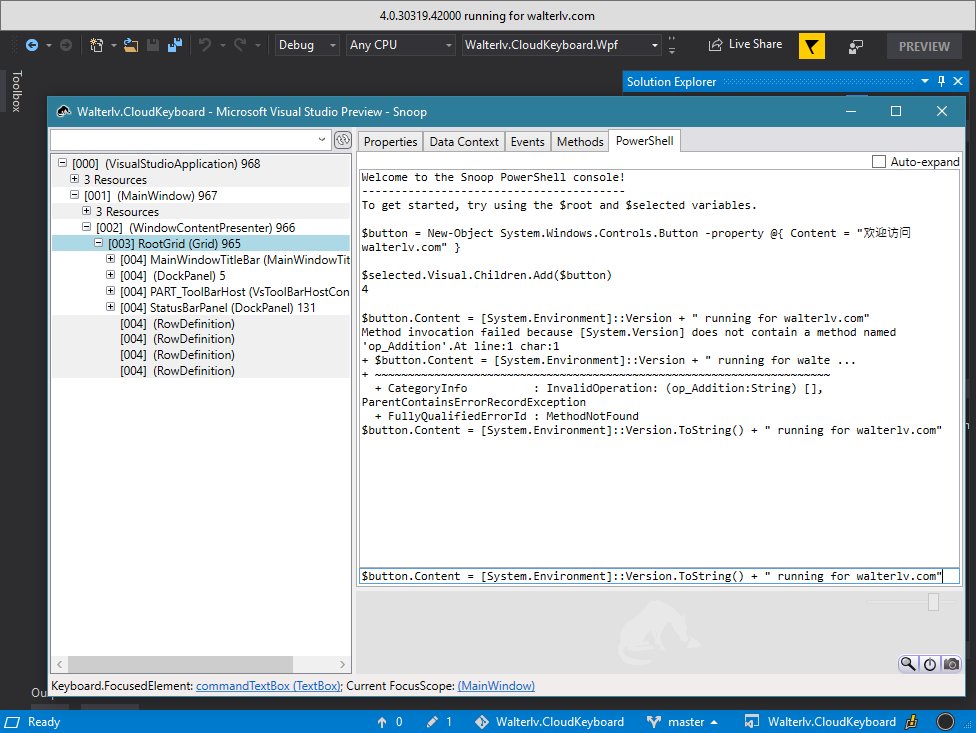Image resolution: width=976 pixels, height=733 pixels.
Task: Expand the StatusBarPanel tree node
Action: tap(111, 308)
